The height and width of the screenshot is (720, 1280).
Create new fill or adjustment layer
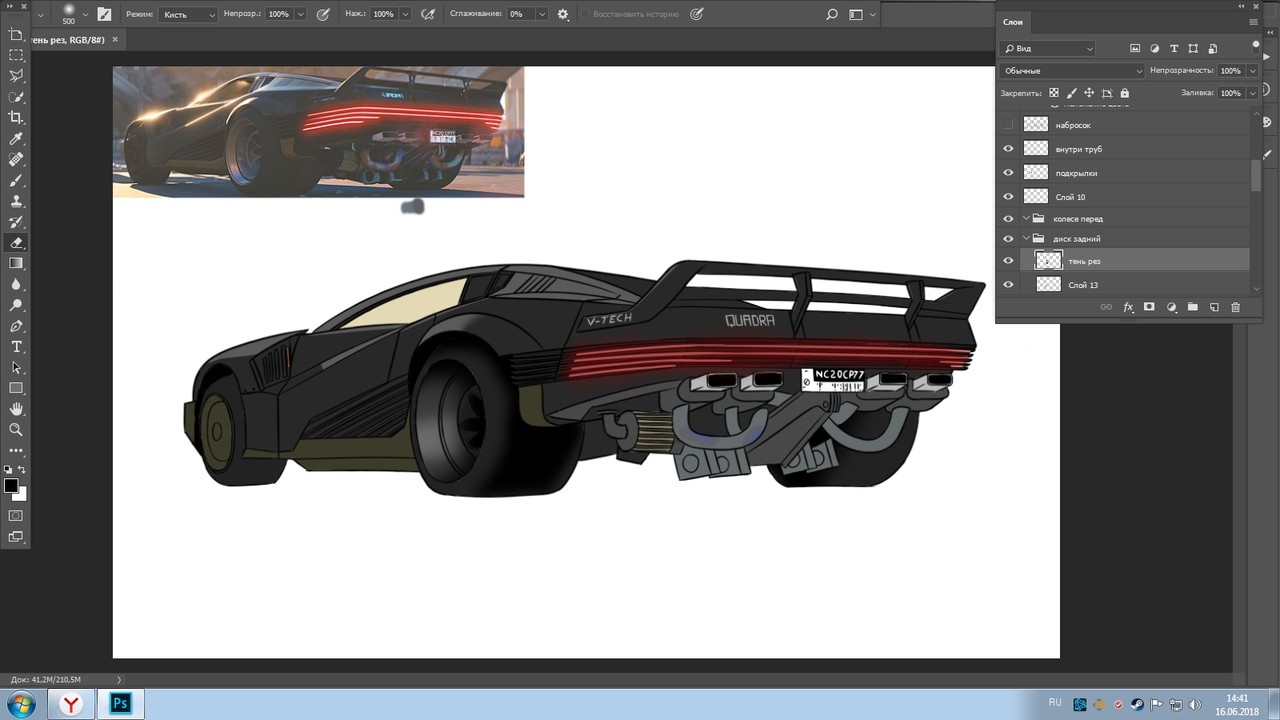(x=1171, y=307)
